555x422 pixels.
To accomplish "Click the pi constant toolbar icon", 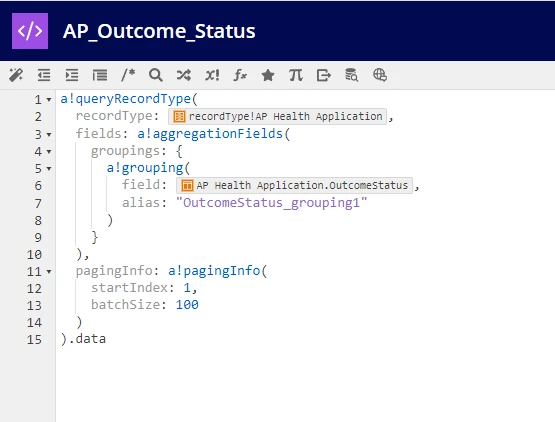I will click(x=296, y=75).
